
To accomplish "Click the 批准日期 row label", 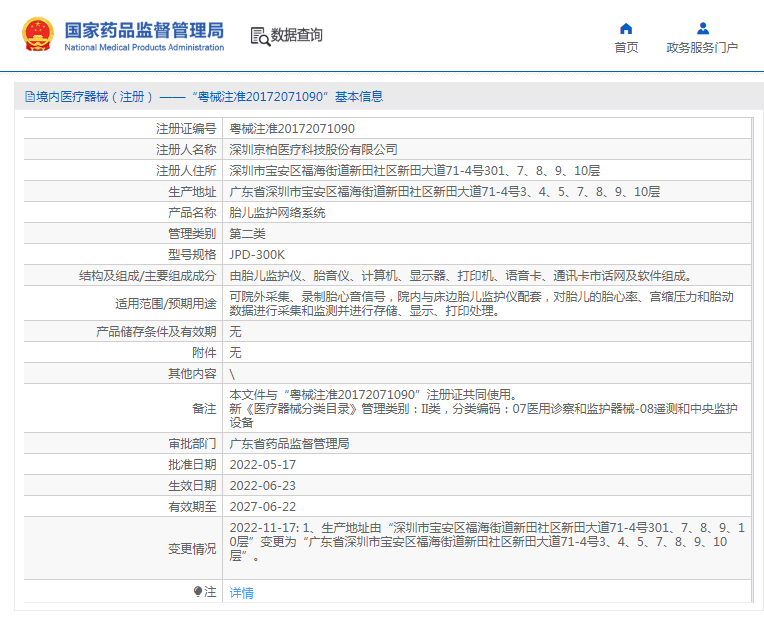I will [x=192, y=464].
